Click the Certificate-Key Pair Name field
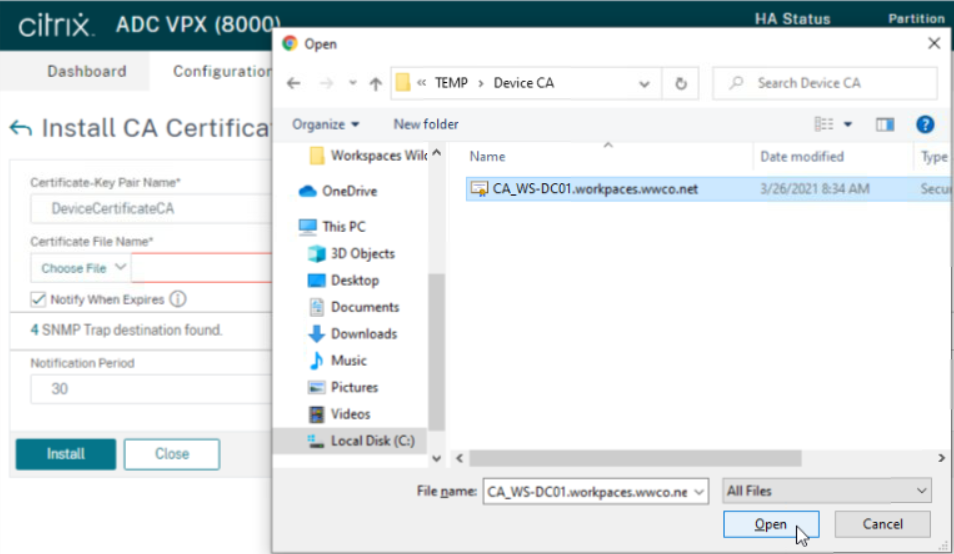The height and width of the screenshot is (554, 954). (151, 209)
